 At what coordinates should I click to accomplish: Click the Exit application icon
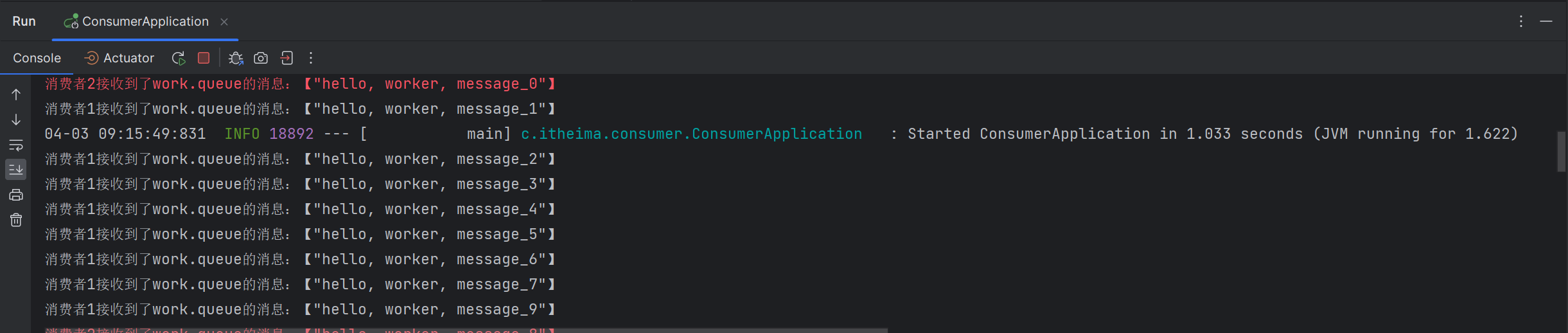click(286, 59)
